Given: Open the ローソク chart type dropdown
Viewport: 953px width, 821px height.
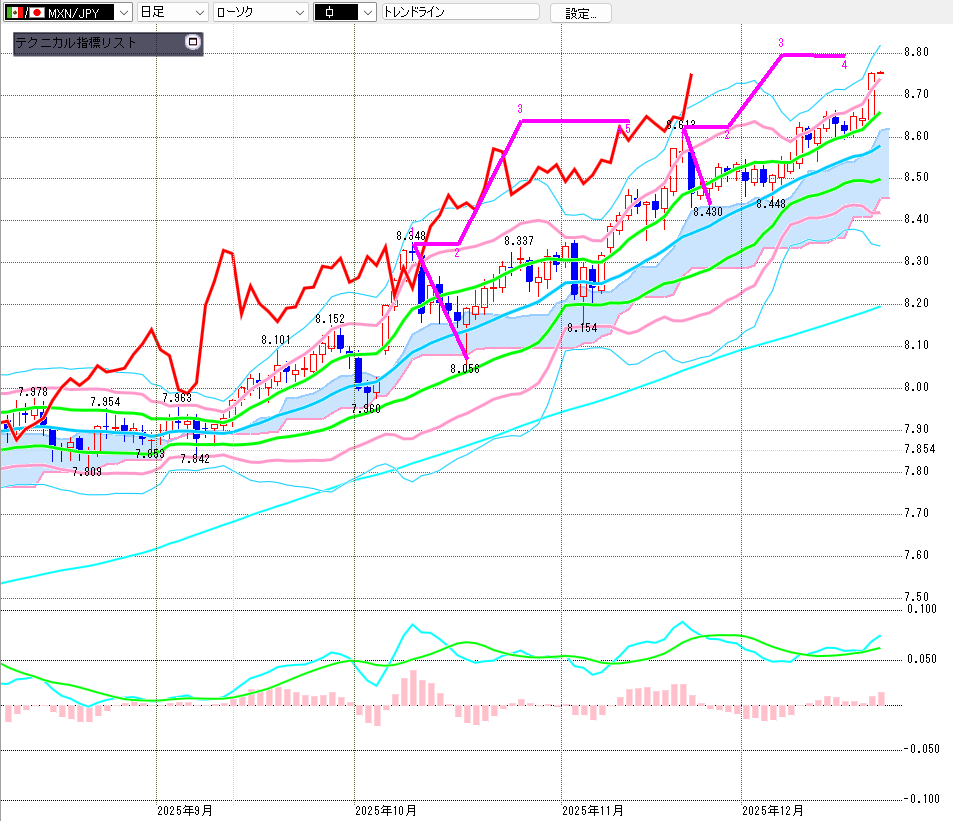Looking at the screenshot, I should tap(298, 12).
